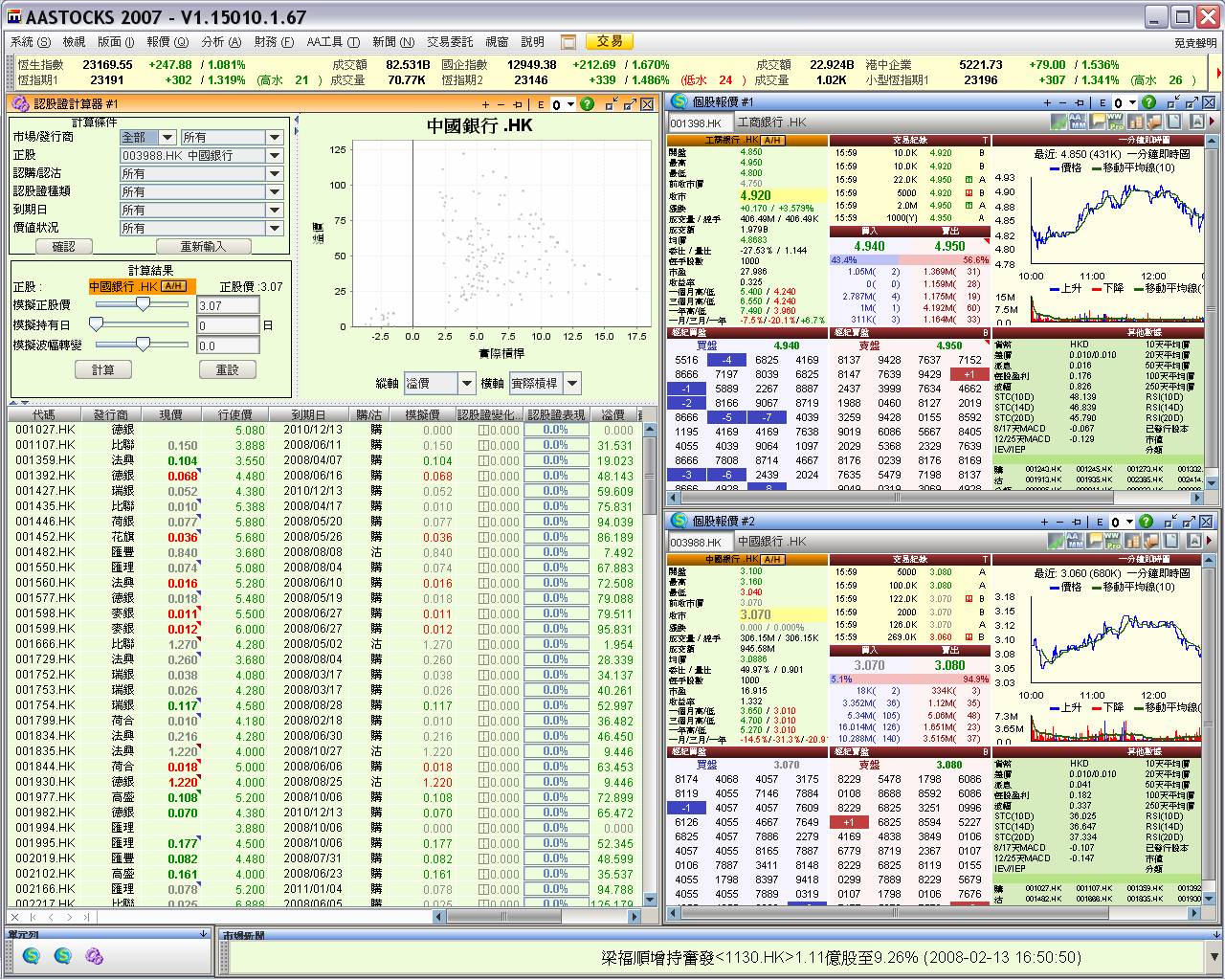Click 模擬波幅轉變 slider
This screenshot has width=1225, height=980.
143,345
